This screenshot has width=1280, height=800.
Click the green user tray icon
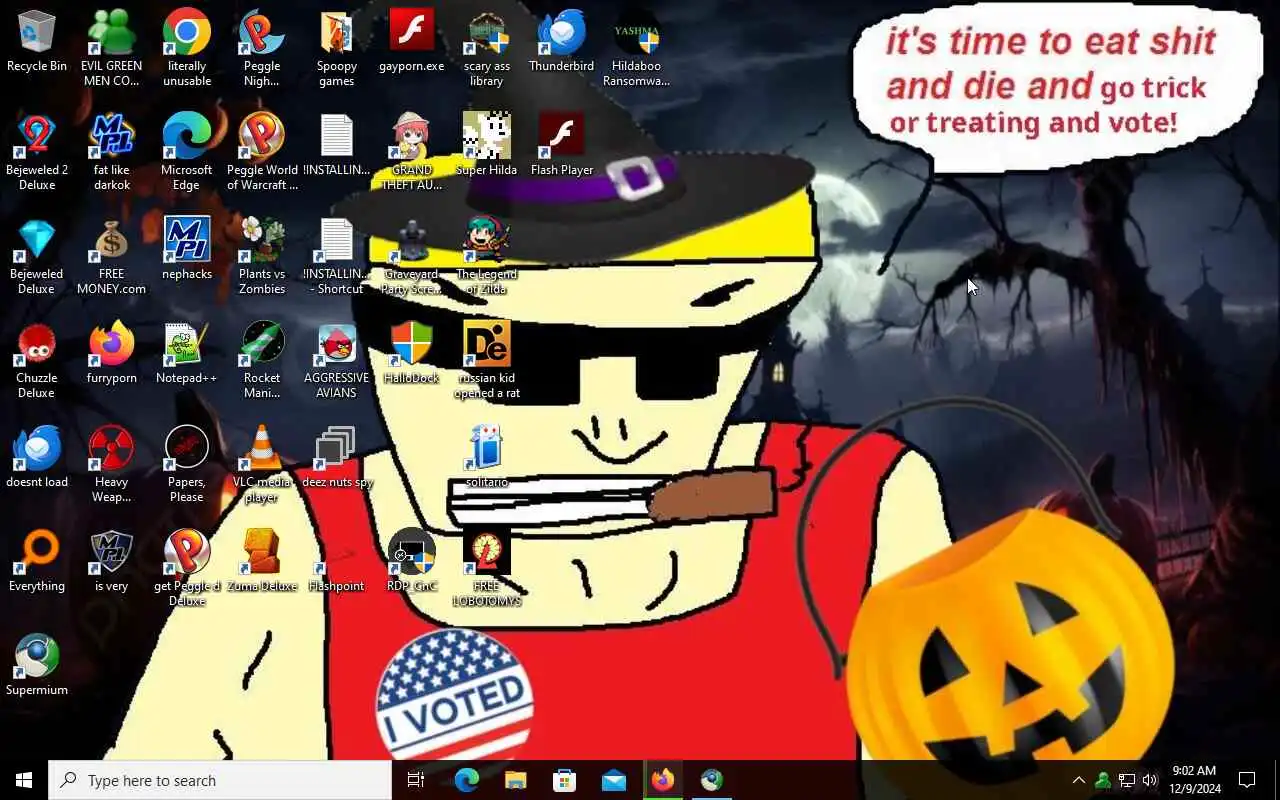click(x=1103, y=780)
